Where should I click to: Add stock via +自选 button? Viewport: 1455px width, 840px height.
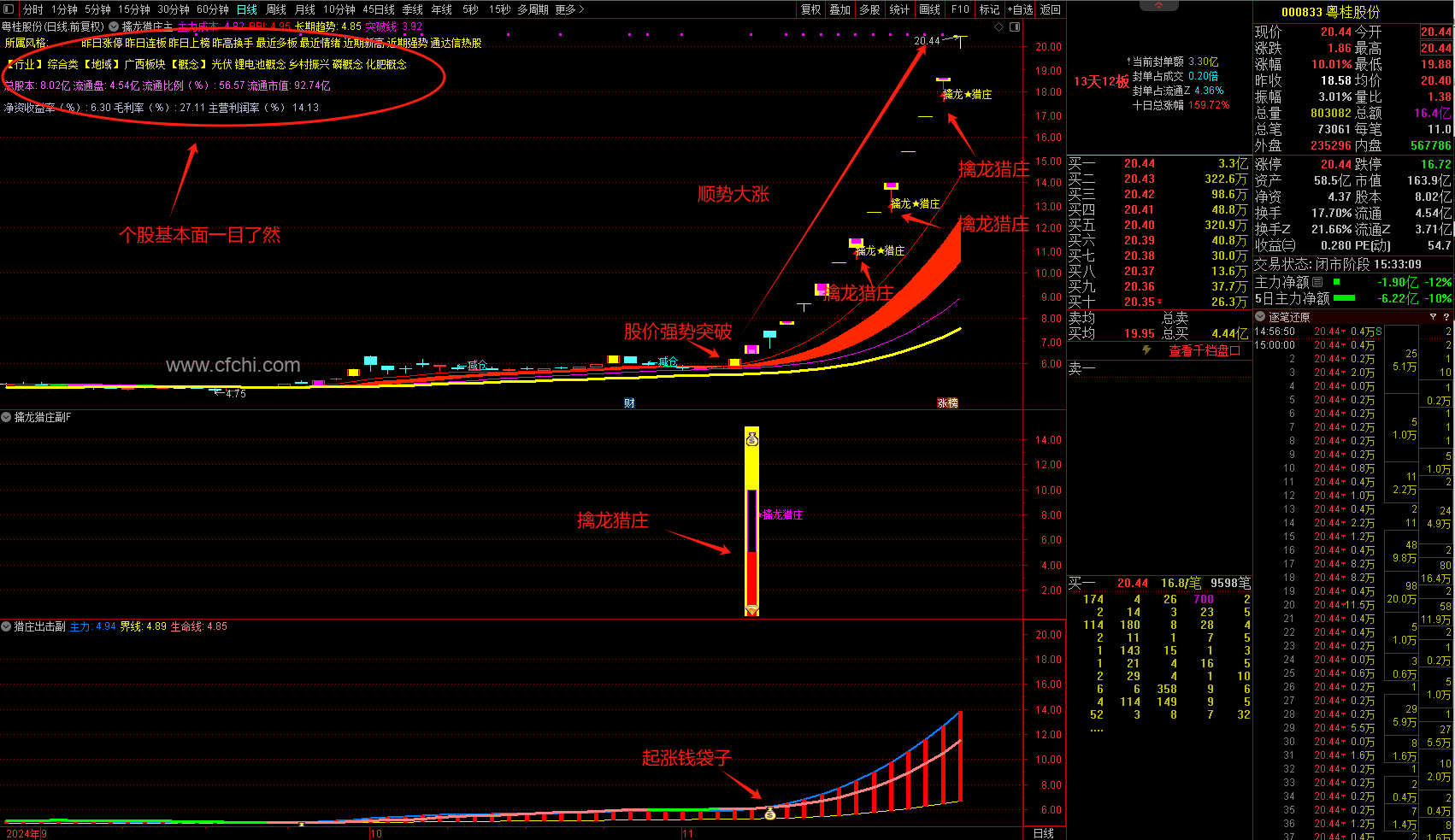coord(1021,9)
